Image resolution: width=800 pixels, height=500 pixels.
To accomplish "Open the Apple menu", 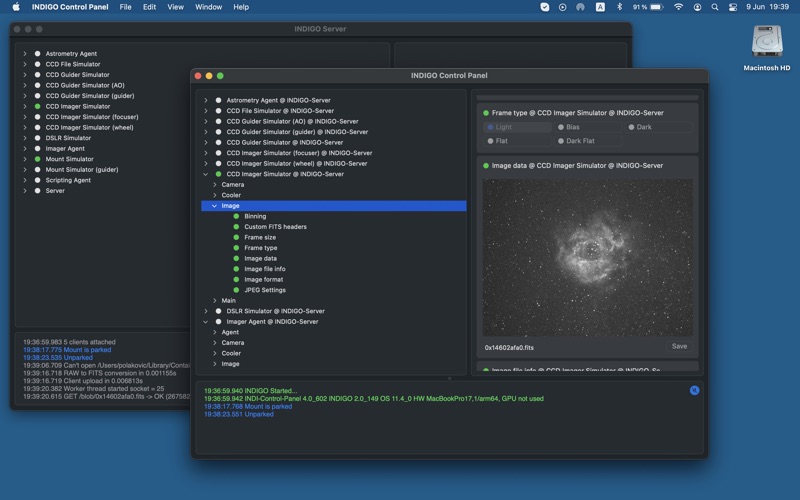I will pyautogui.click(x=16, y=7).
